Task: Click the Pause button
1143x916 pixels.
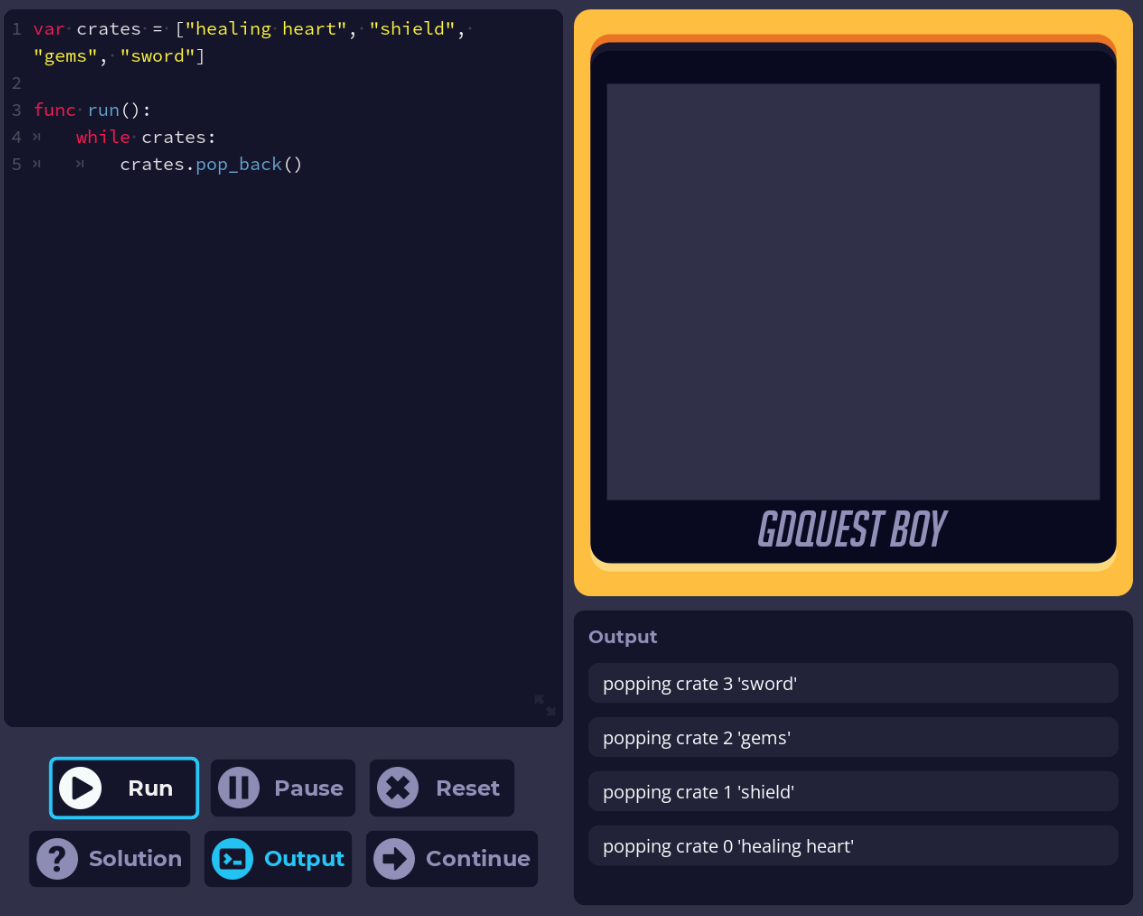Action: point(283,788)
